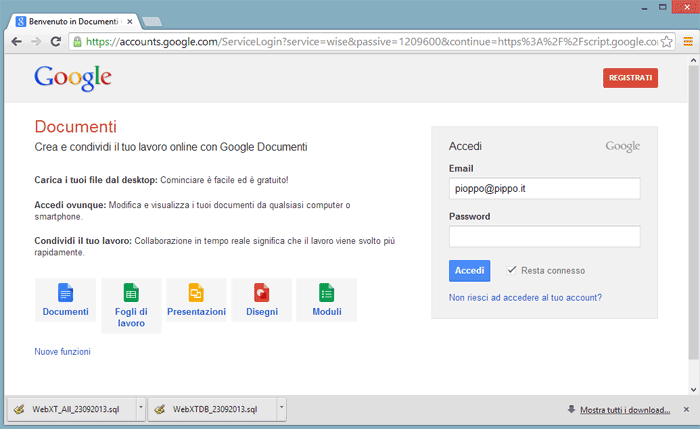The width and height of the screenshot is (700, 429).
Task: Open the Nuove funzioni link
Action: (x=62, y=352)
